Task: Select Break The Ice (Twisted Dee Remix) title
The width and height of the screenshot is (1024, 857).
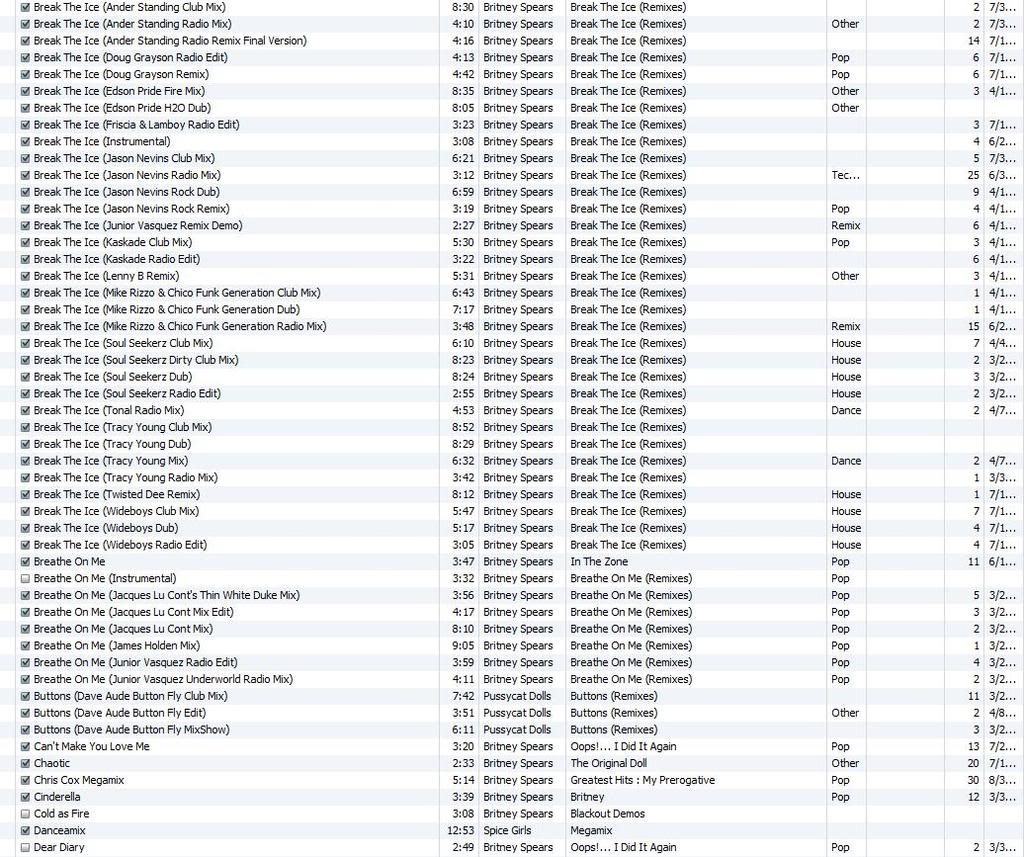Action: click(x=116, y=494)
